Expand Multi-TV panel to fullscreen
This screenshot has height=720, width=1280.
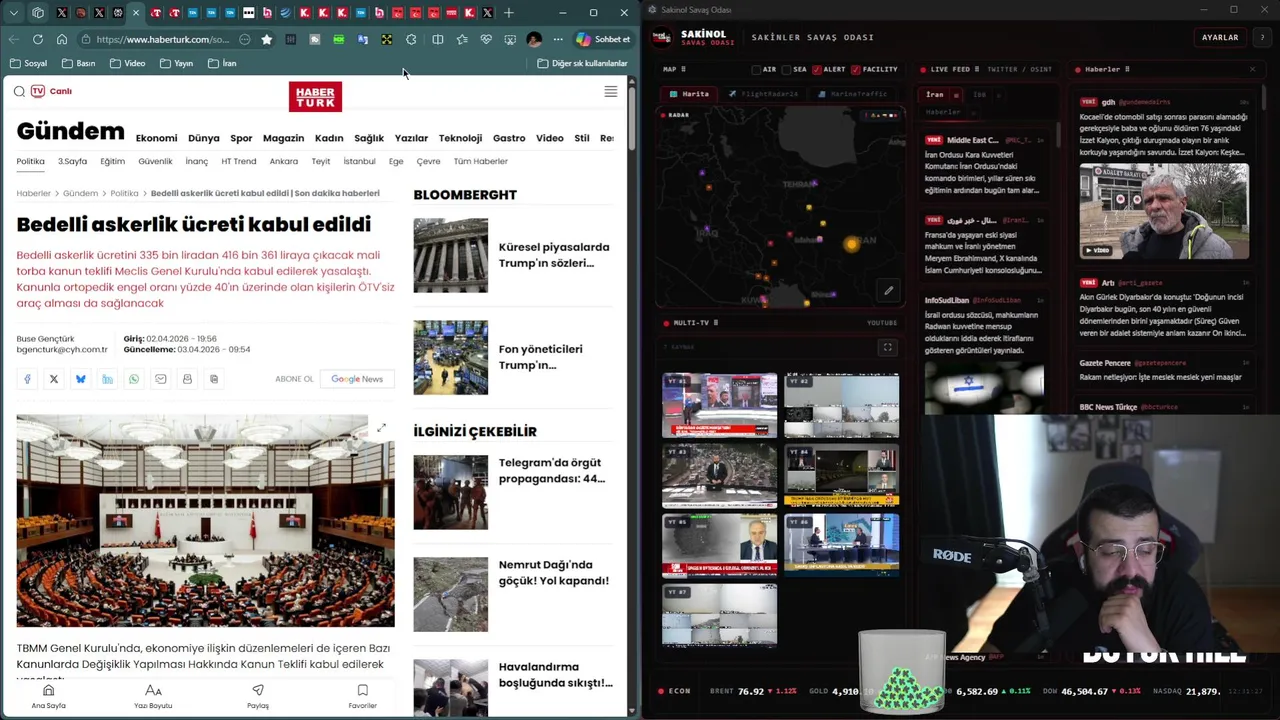[x=887, y=347]
